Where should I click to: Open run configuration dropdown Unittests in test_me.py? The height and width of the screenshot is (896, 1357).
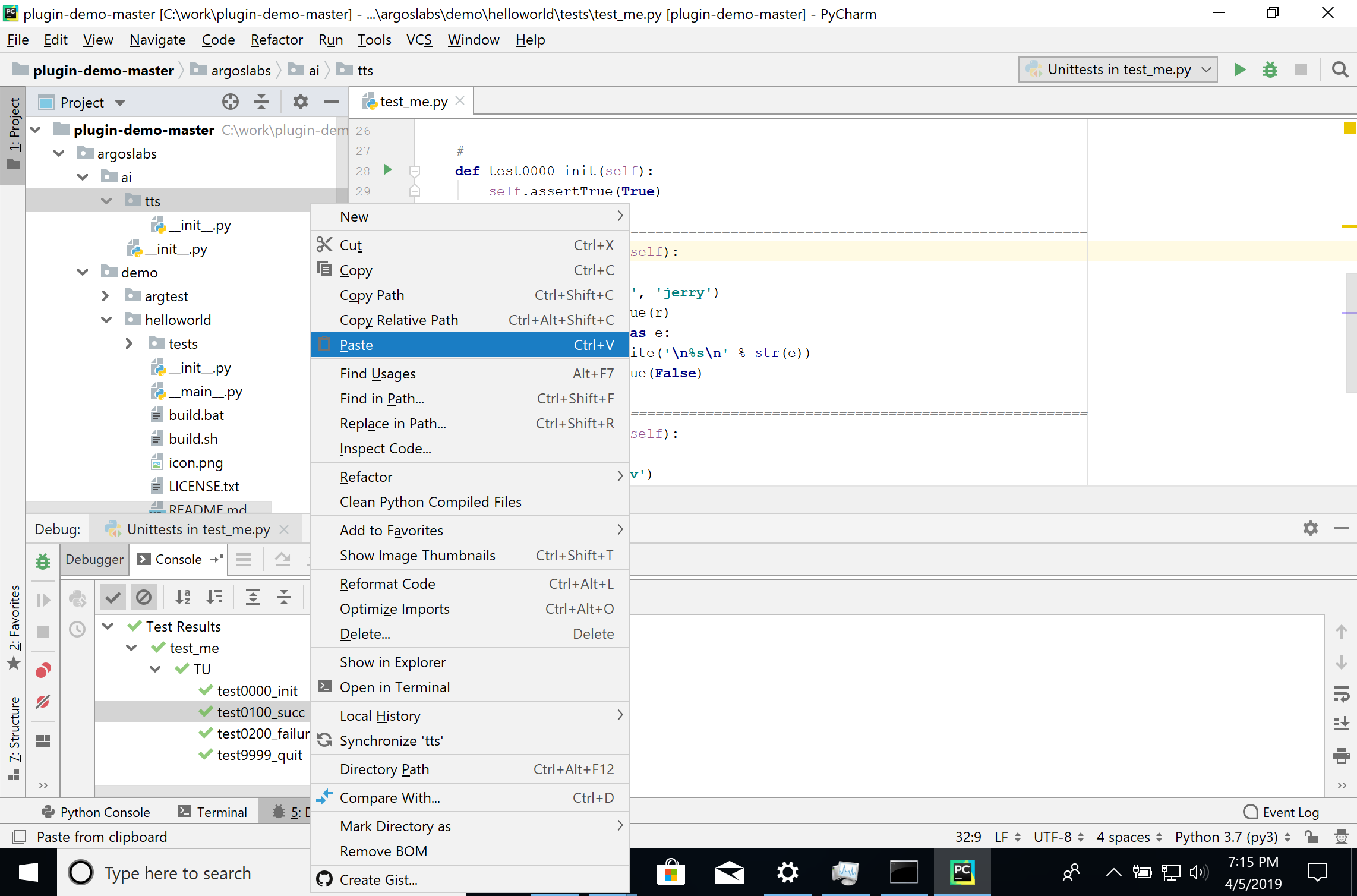point(1118,70)
